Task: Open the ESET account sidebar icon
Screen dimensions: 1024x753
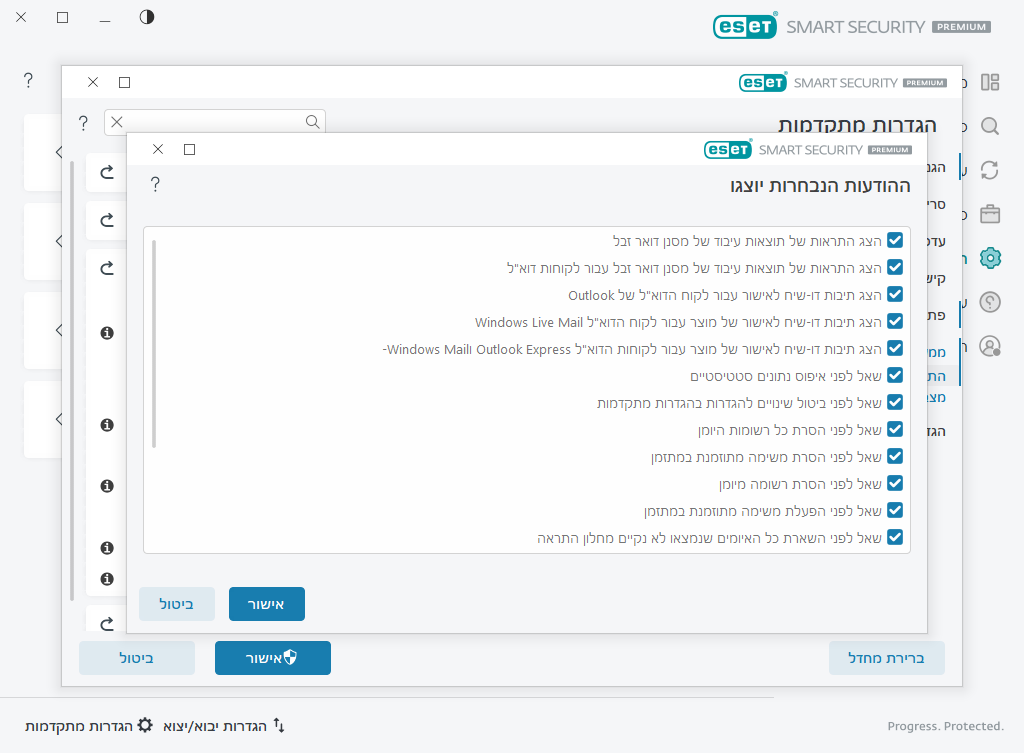Action: pos(990,346)
